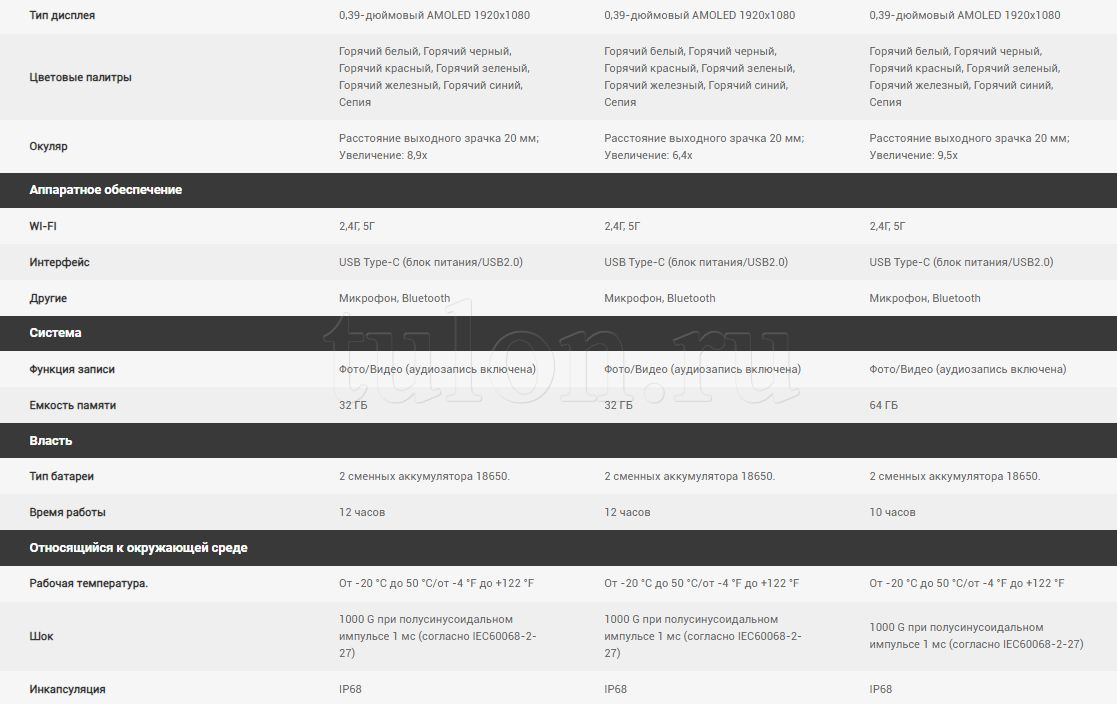Click the 'Шок' row label

pyautogui.click(x=41, y=636)
